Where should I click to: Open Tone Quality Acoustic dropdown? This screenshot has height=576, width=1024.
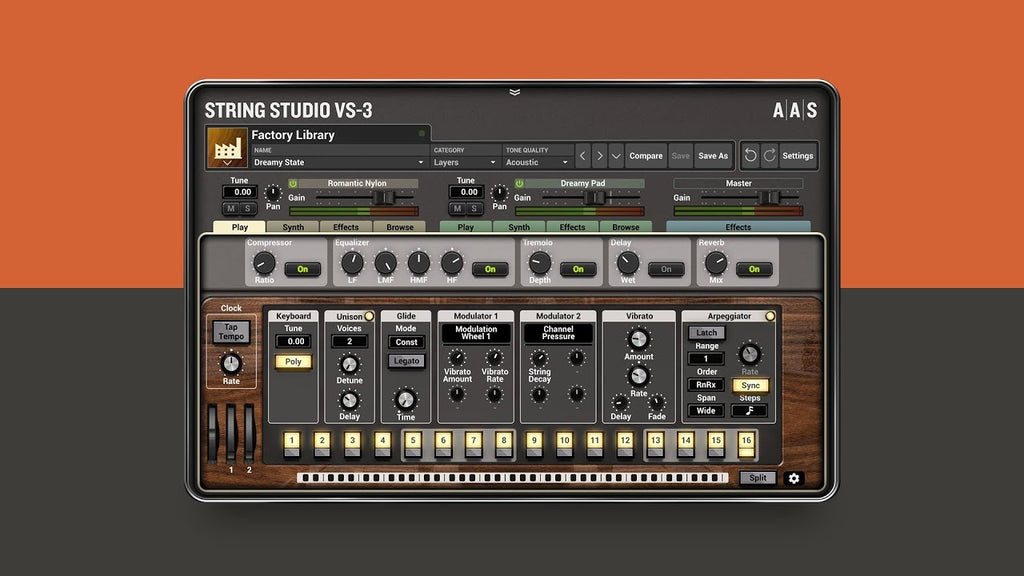(x=537, y=163)
